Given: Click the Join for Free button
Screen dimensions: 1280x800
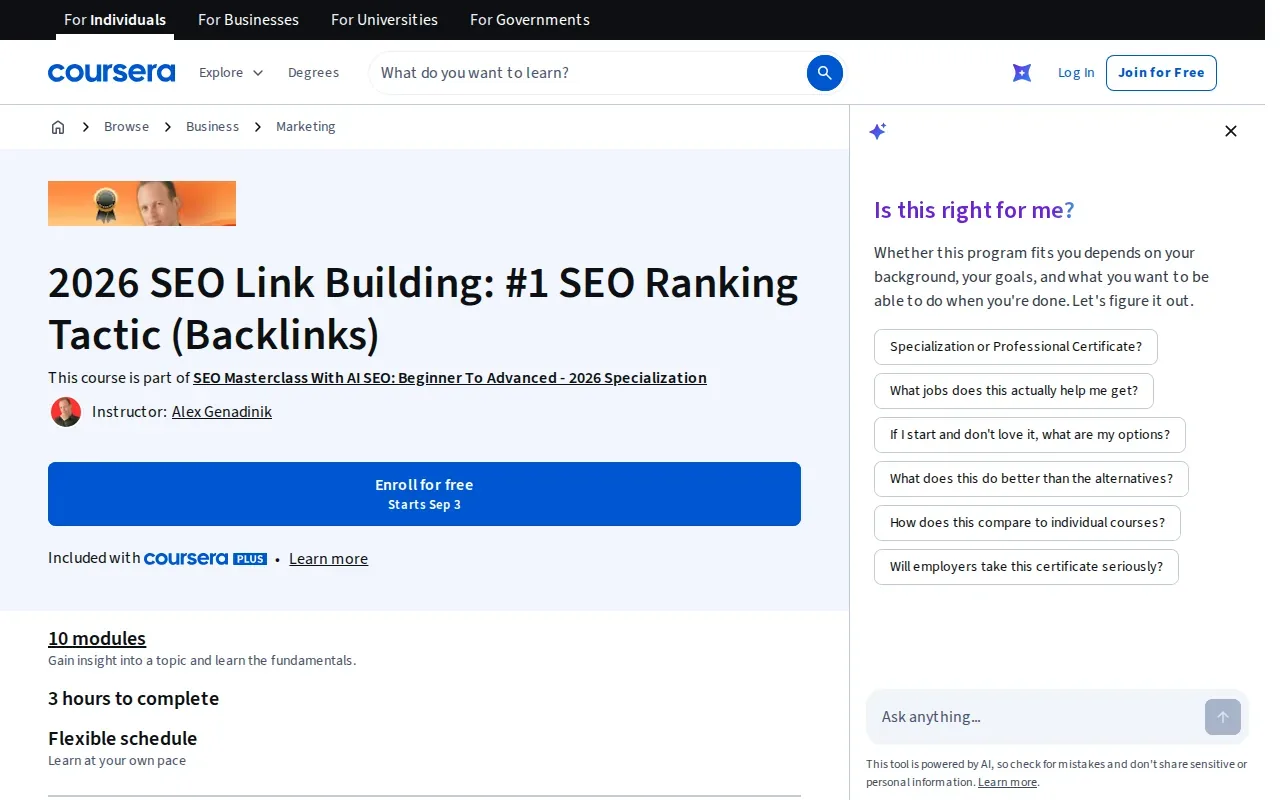Looking at the screenshot, I should coord(1161,73).
